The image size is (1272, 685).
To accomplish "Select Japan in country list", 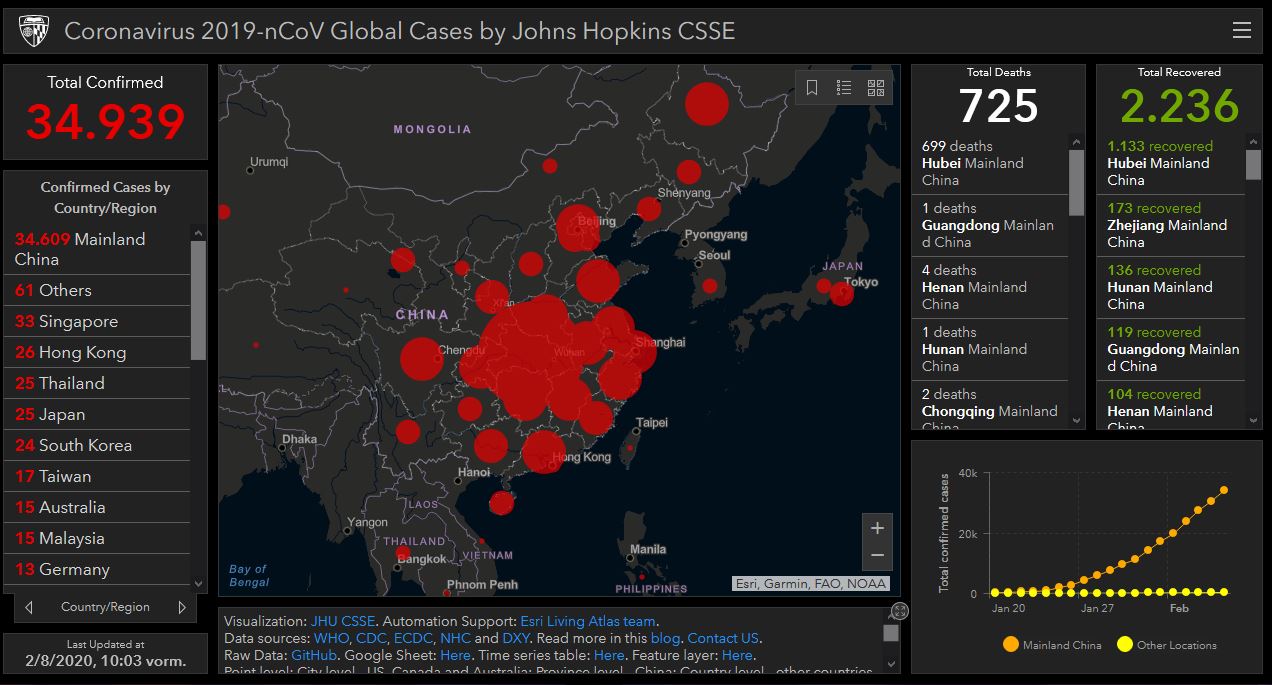I will click(98, 414).
